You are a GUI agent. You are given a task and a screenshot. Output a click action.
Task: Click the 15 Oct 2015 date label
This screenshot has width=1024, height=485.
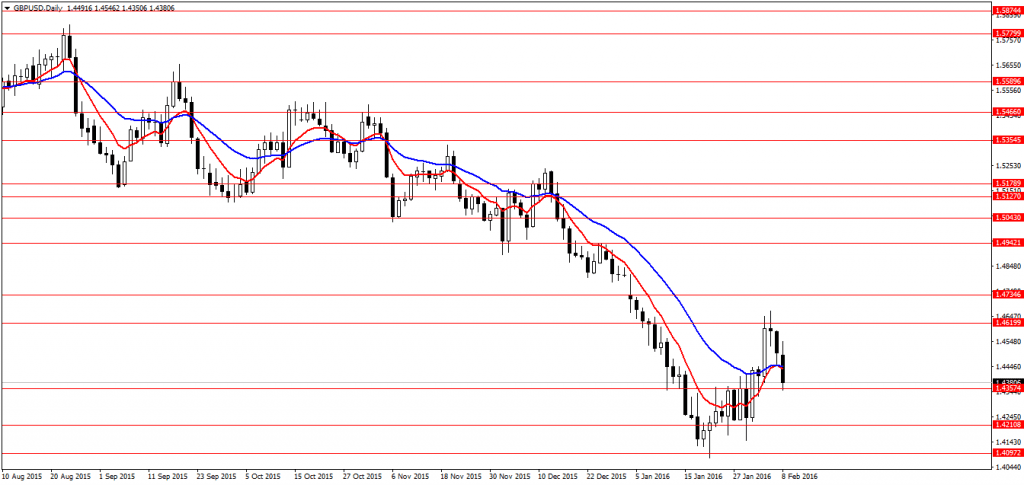coord(313,477)
